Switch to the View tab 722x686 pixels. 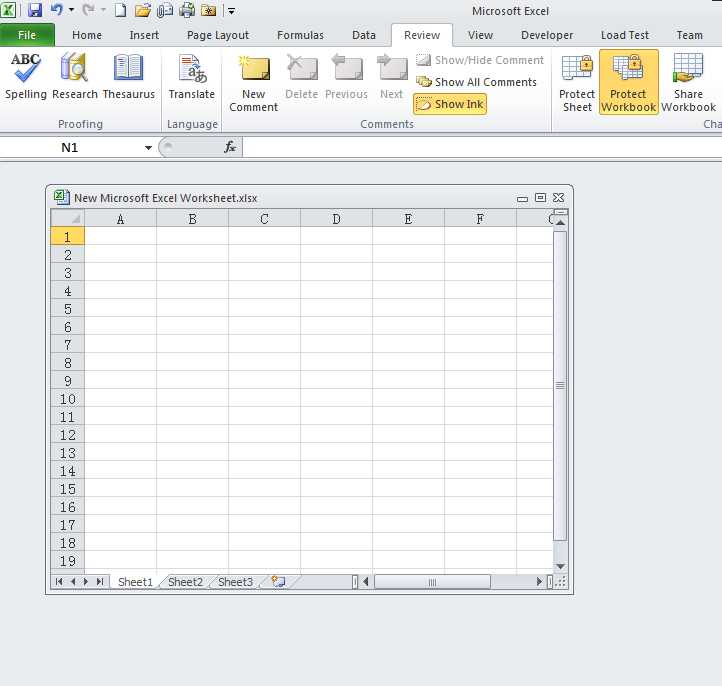(480, 35)
